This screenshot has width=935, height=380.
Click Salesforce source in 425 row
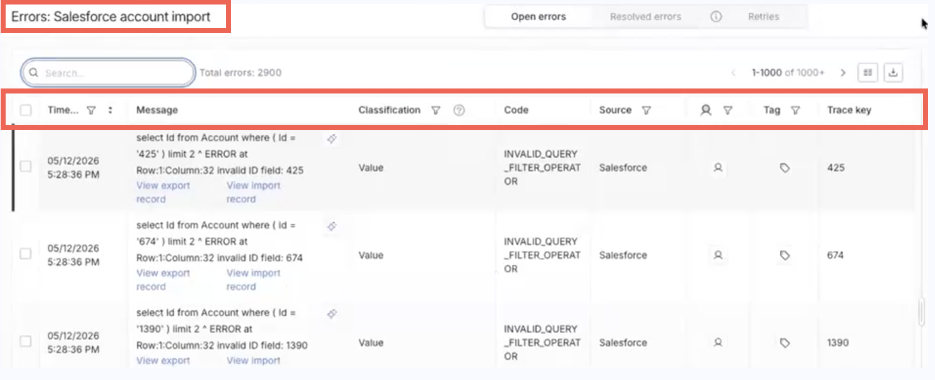coord(623,168)
